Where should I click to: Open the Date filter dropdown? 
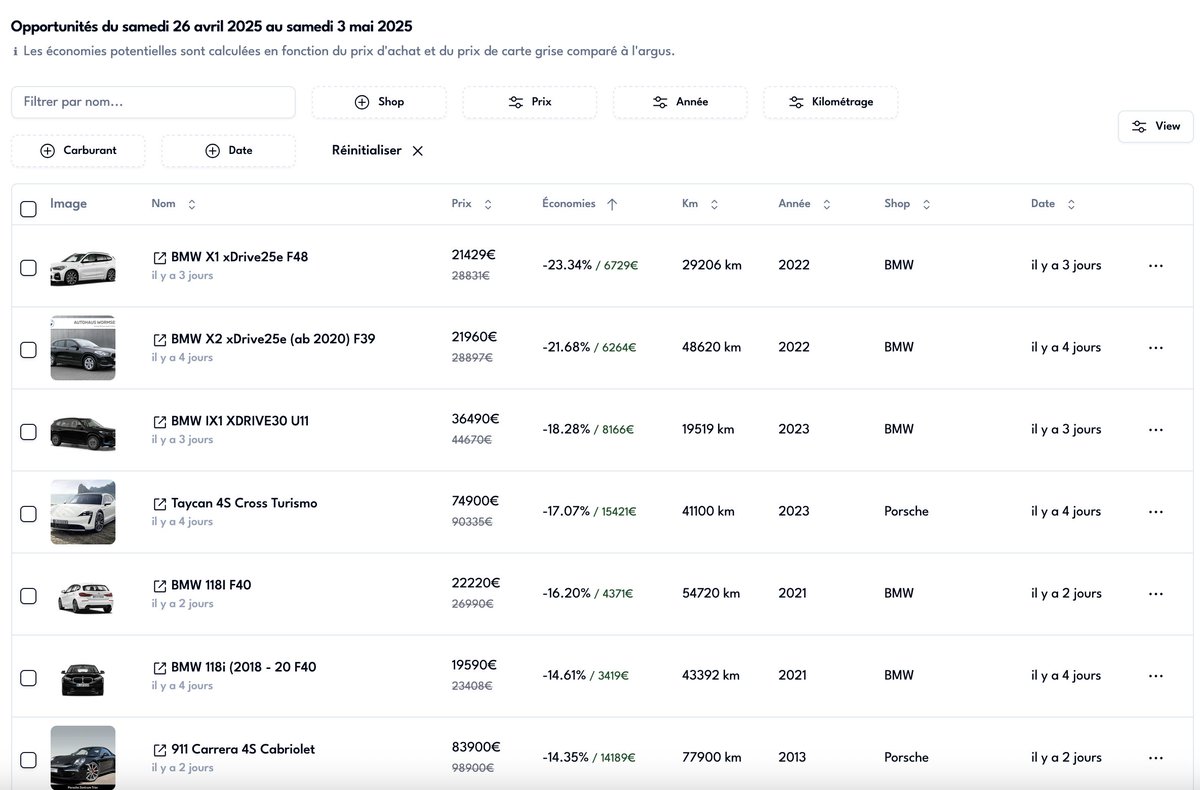click(228, 151)
